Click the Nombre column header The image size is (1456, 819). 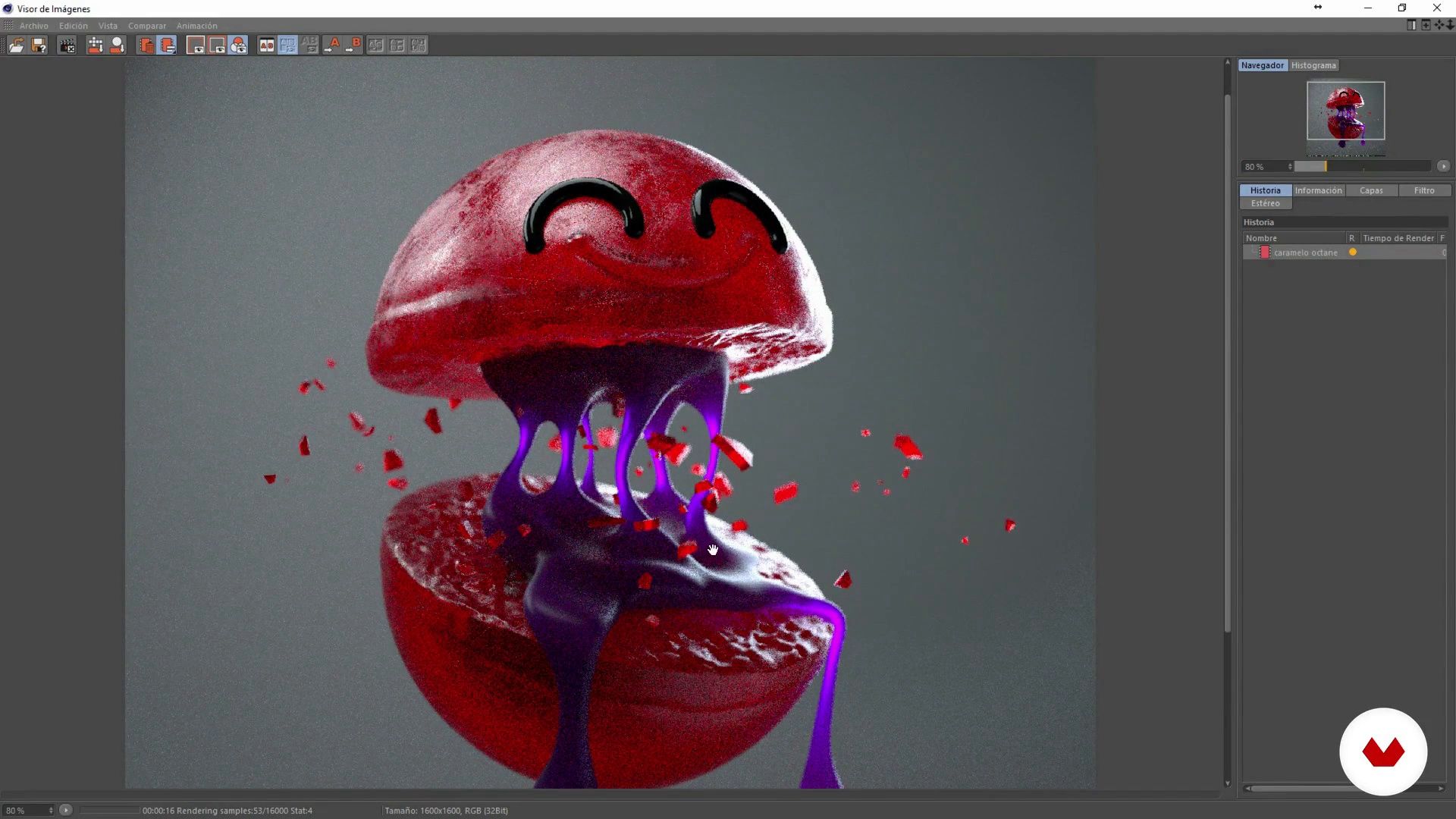click(1294, 238)
